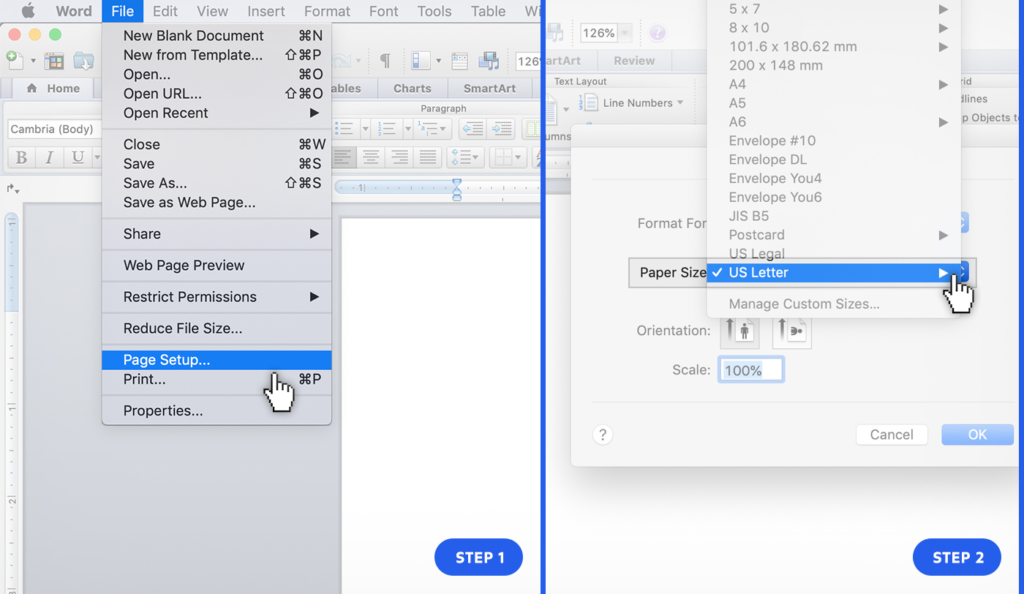Confirm paper settings with the OK button

tap(977, 434)
